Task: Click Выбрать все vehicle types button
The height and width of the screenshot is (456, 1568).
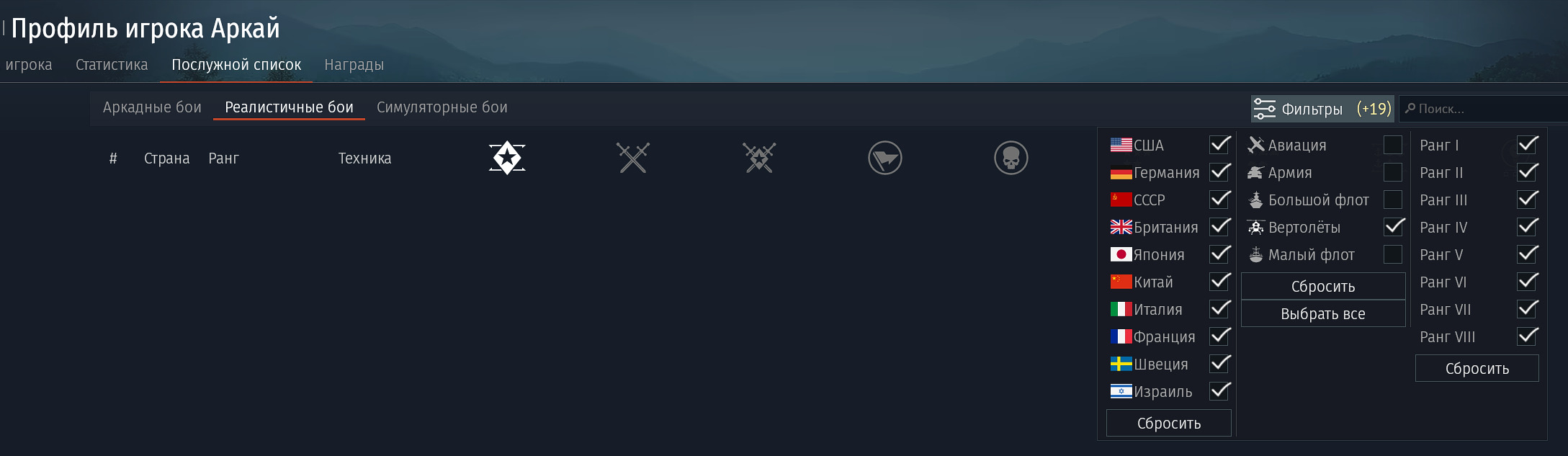Action: [1323, 313]
